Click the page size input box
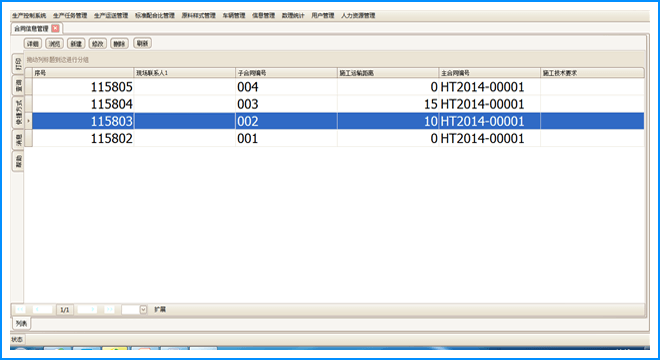Screen dimensions: 660x360 coord(130,309)
